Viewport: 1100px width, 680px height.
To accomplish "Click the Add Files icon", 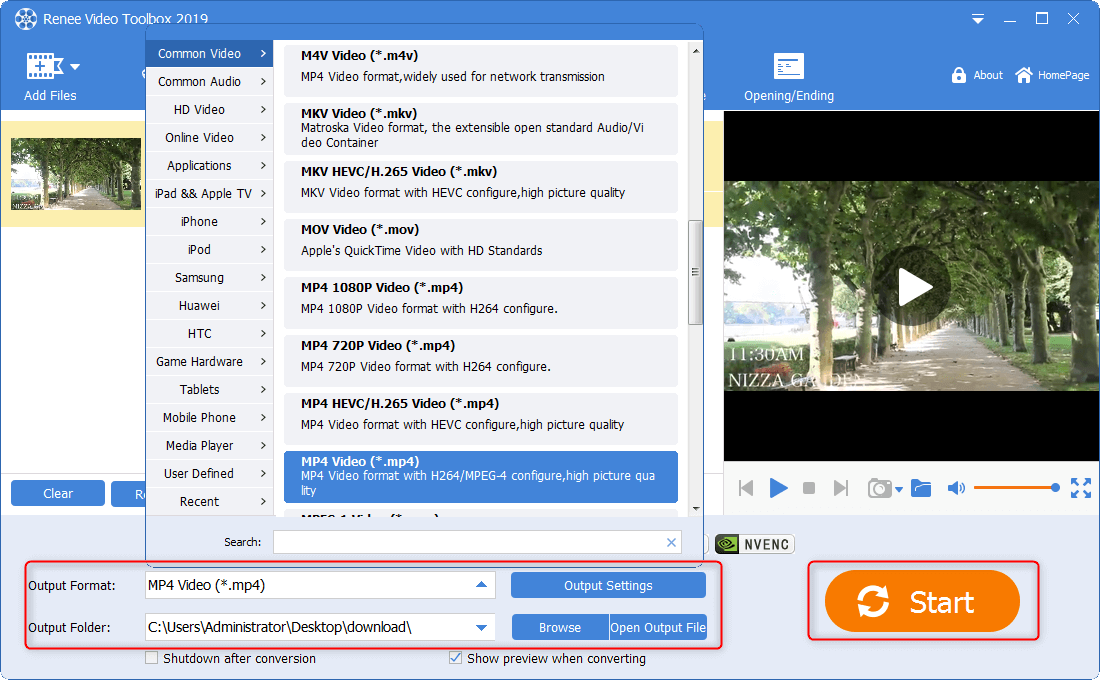I will point(44,67).
